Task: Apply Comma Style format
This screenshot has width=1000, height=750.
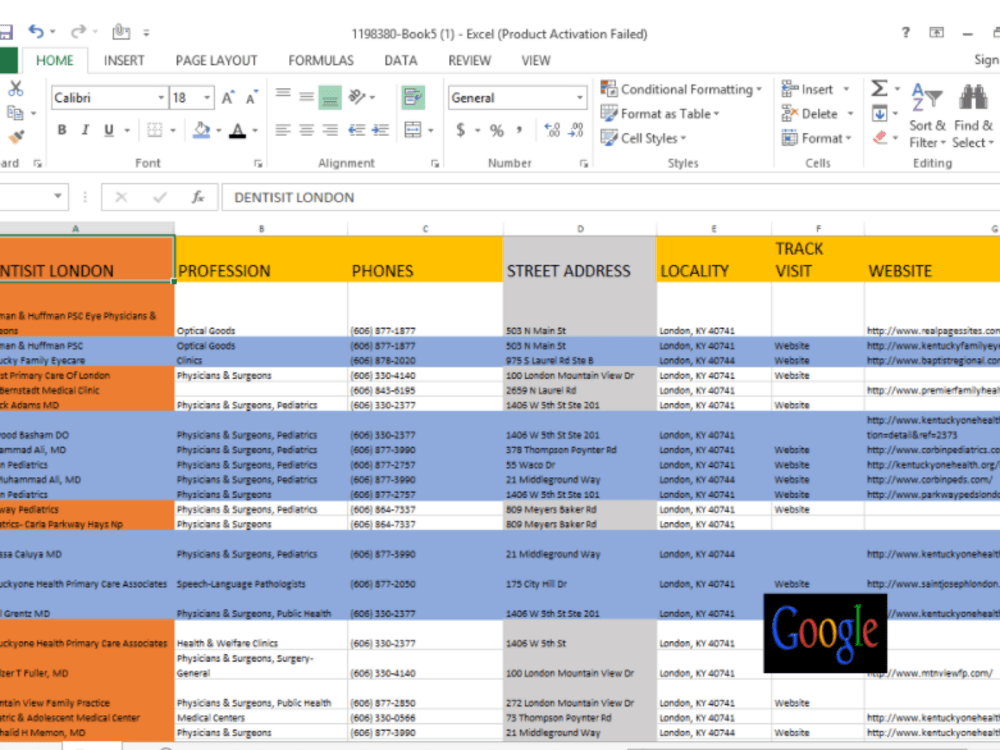Action: click(x=519, y=130)
